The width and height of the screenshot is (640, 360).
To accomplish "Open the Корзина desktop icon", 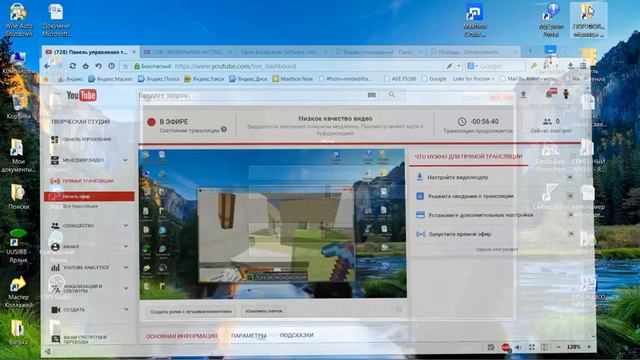I will (x=18, y=107).
